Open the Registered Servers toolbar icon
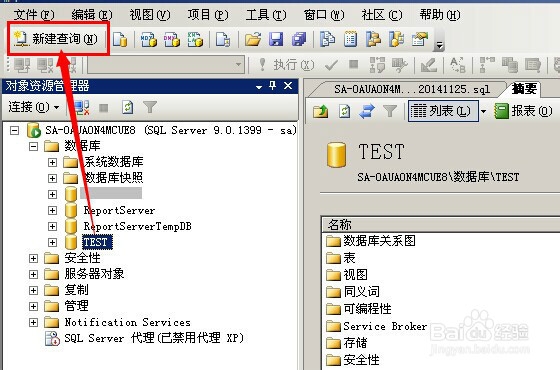560x370 pixels. point(327,39)
